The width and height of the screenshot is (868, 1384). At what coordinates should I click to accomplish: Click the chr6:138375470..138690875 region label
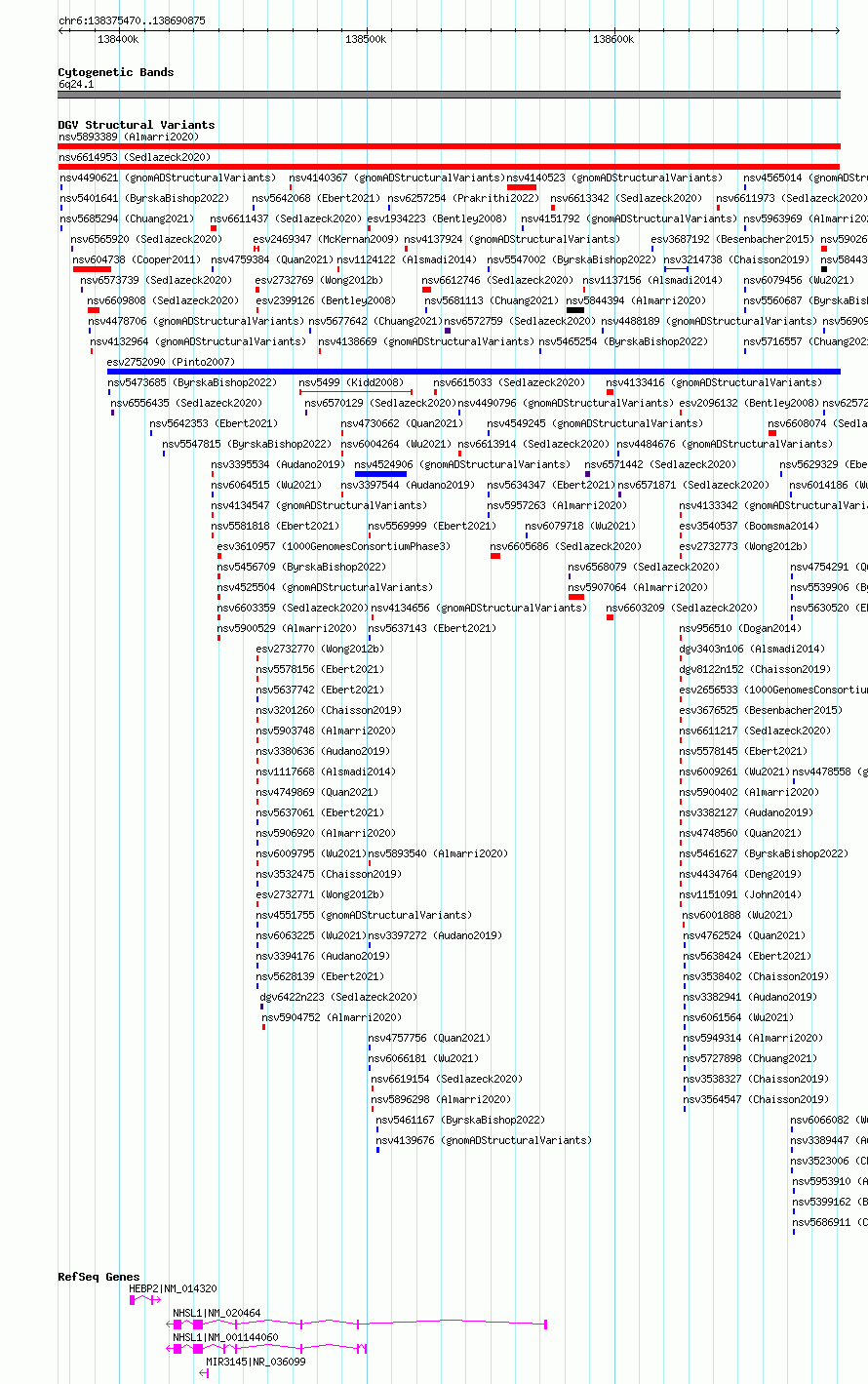pos(132,20)
